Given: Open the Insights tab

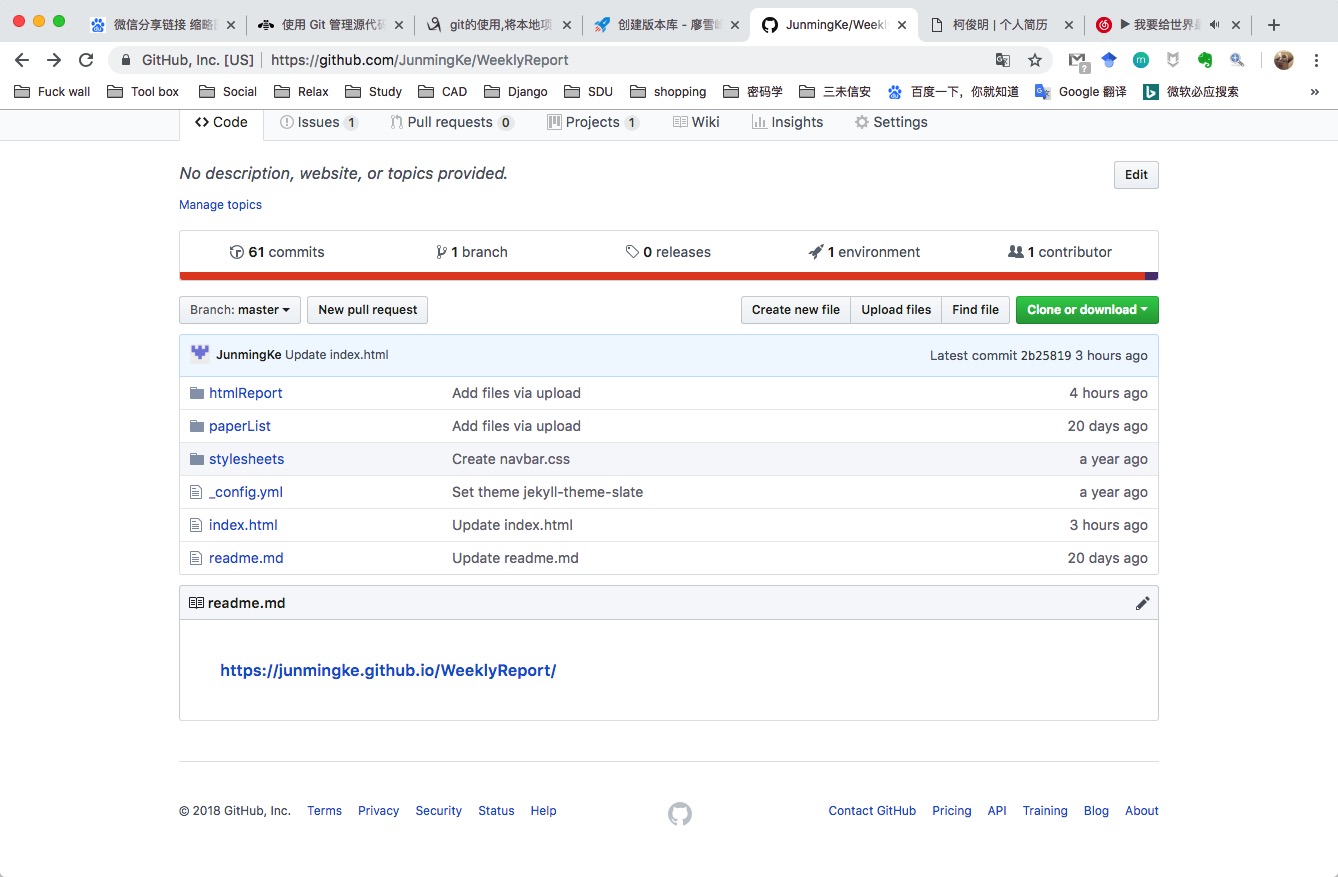Looking at the screenshot, I should pyautogui.click(x=788, y=122).
